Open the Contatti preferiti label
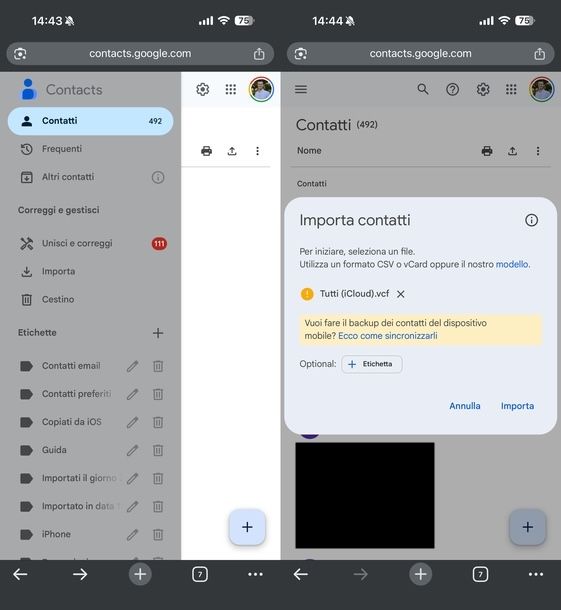Screen dimensions: 561x610 77,394
